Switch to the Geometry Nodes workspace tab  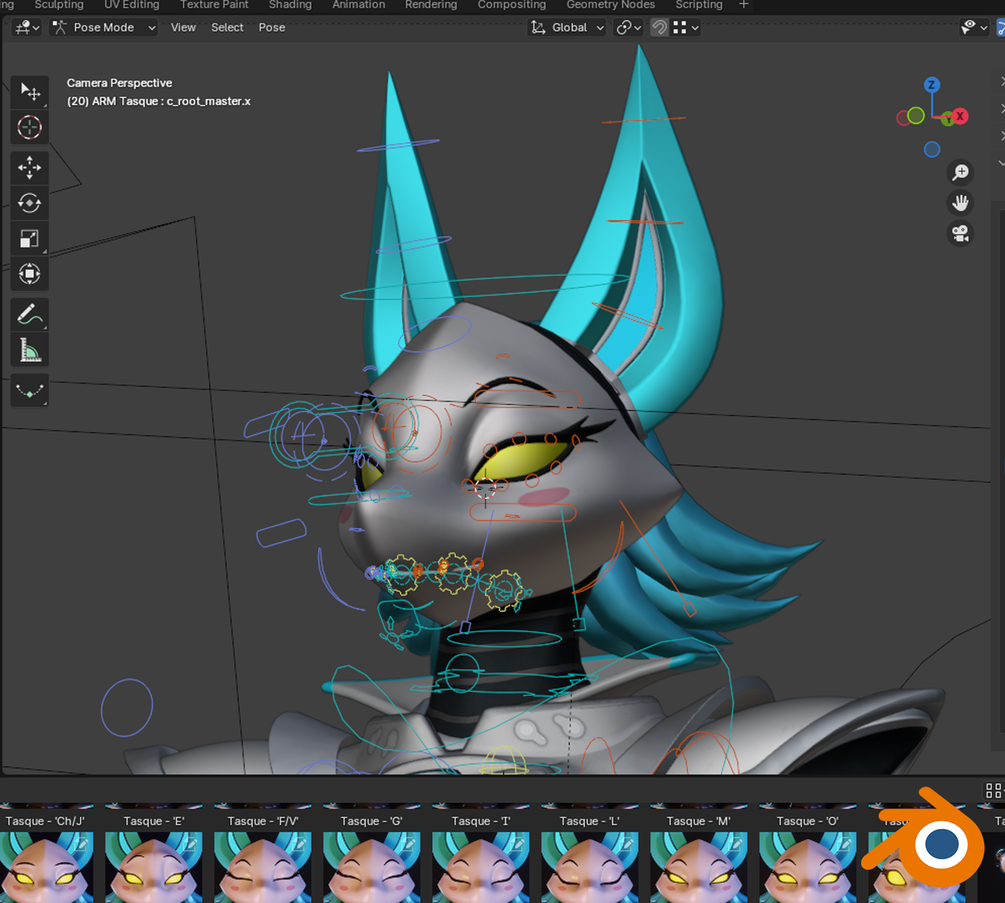(x=610, y=5)
